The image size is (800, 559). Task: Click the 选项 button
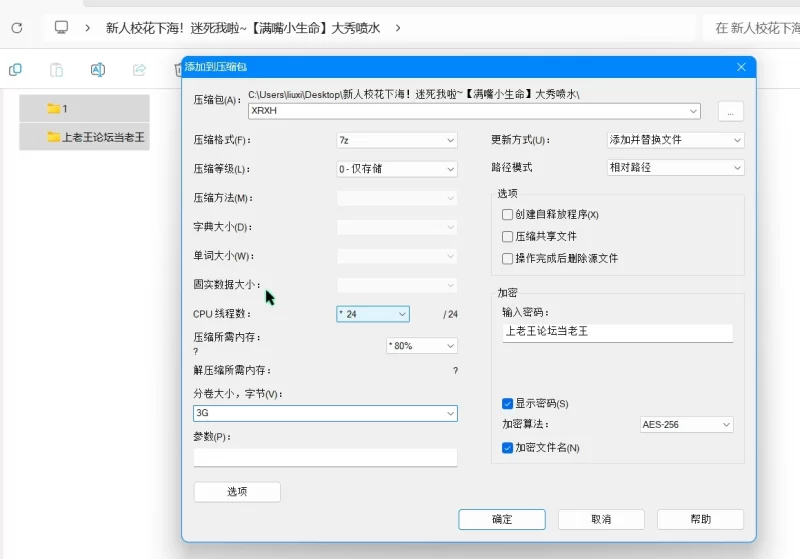(x=237, y=492)
